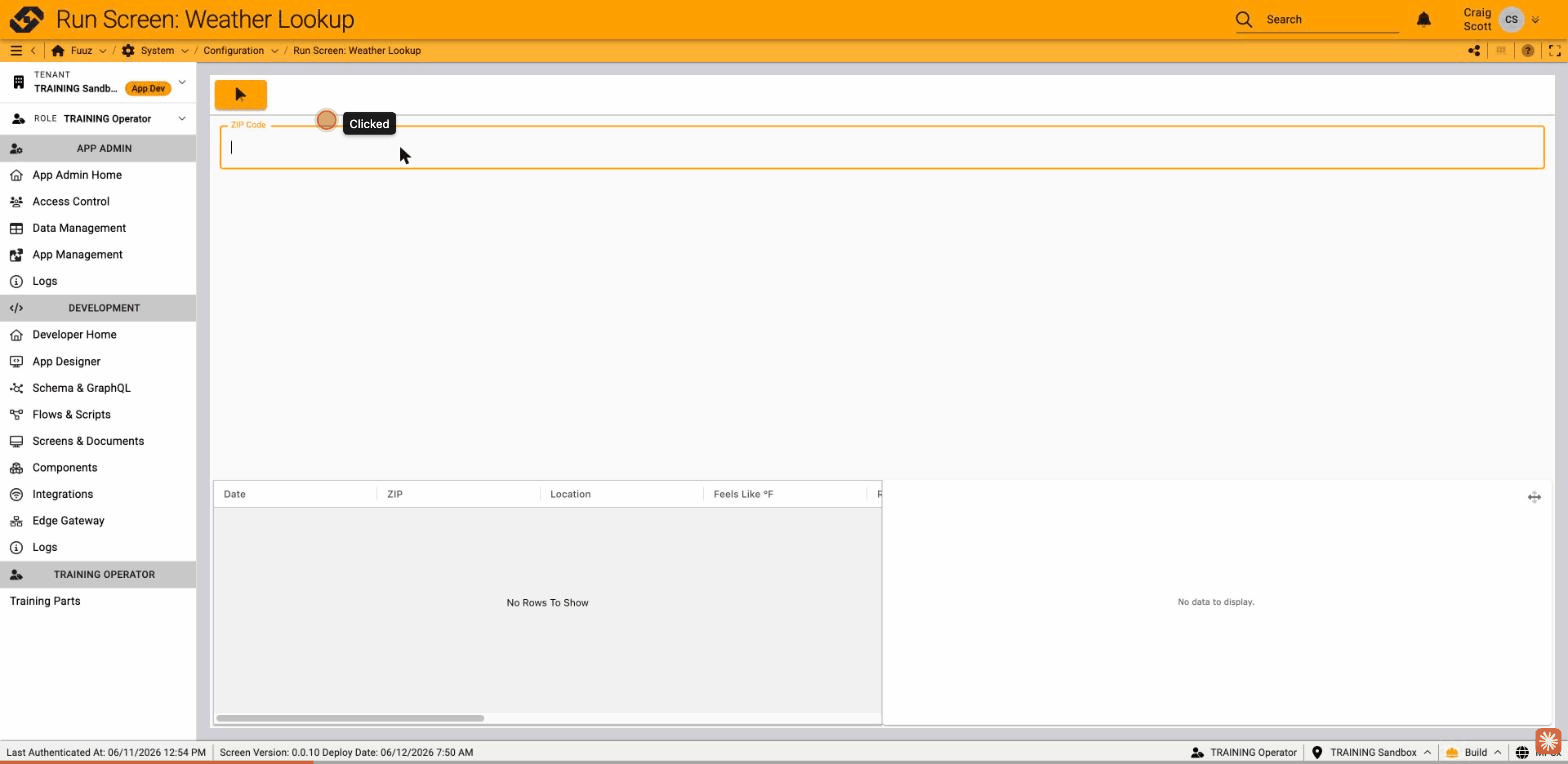Click the Fuuz logo icon
This screenshot has width=1568, height=764.
tap(26, 19)
